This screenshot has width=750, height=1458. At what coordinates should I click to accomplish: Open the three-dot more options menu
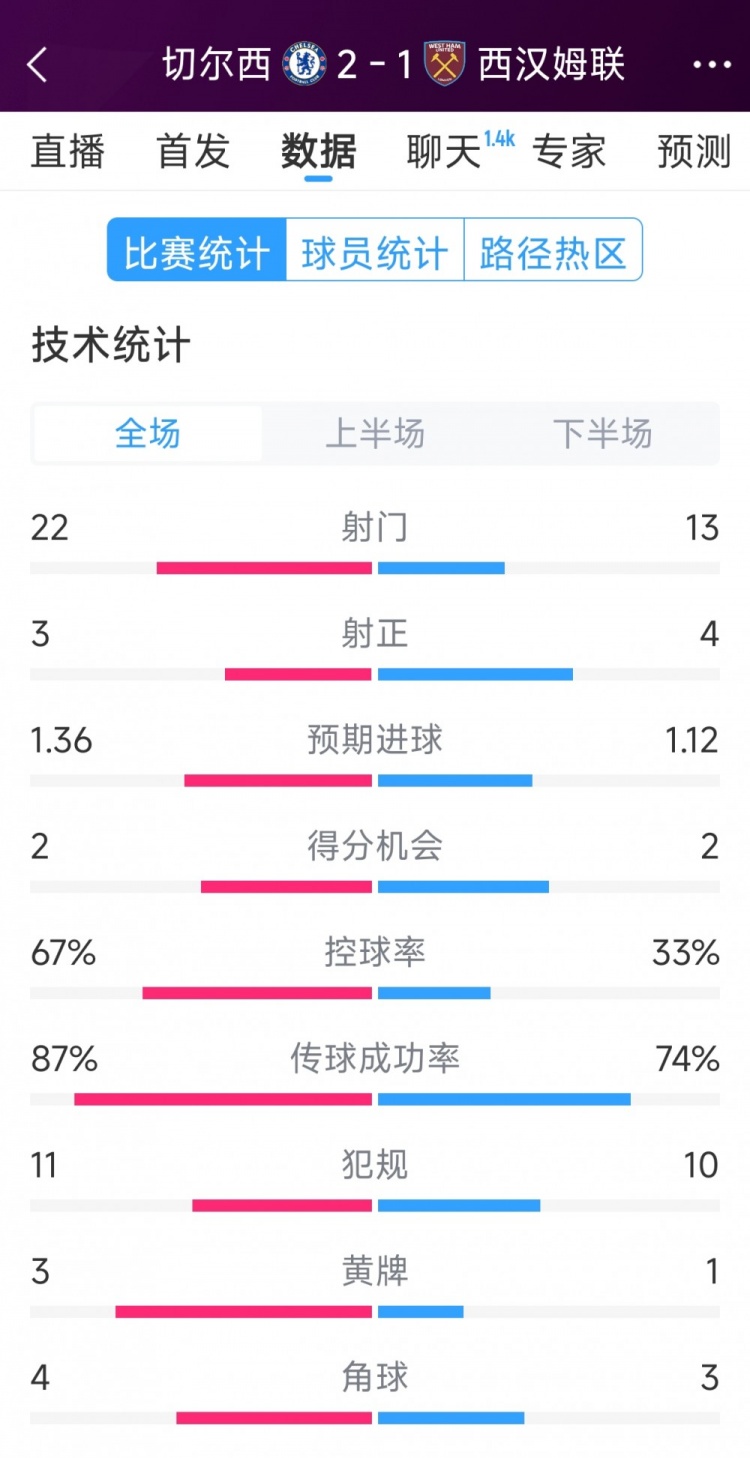click(x=711, y=64)
